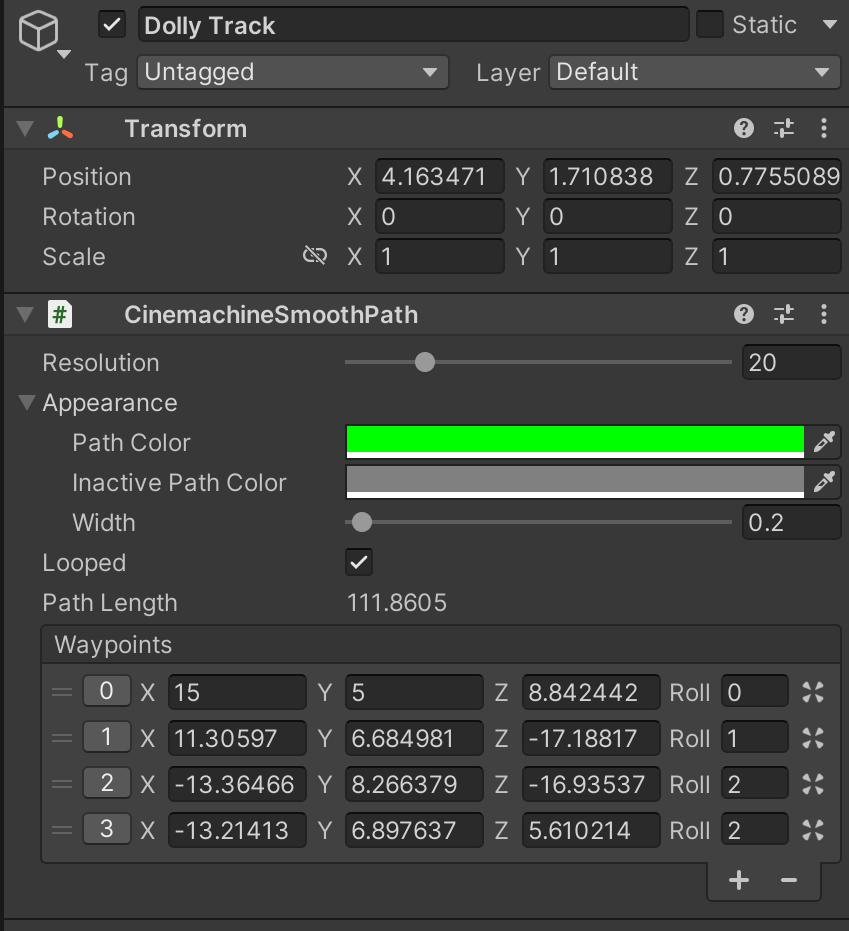This screenshot has width=849, height=931.
Task: Toggle Dolly Track active checkbox
Action: [x=112, y=25]
